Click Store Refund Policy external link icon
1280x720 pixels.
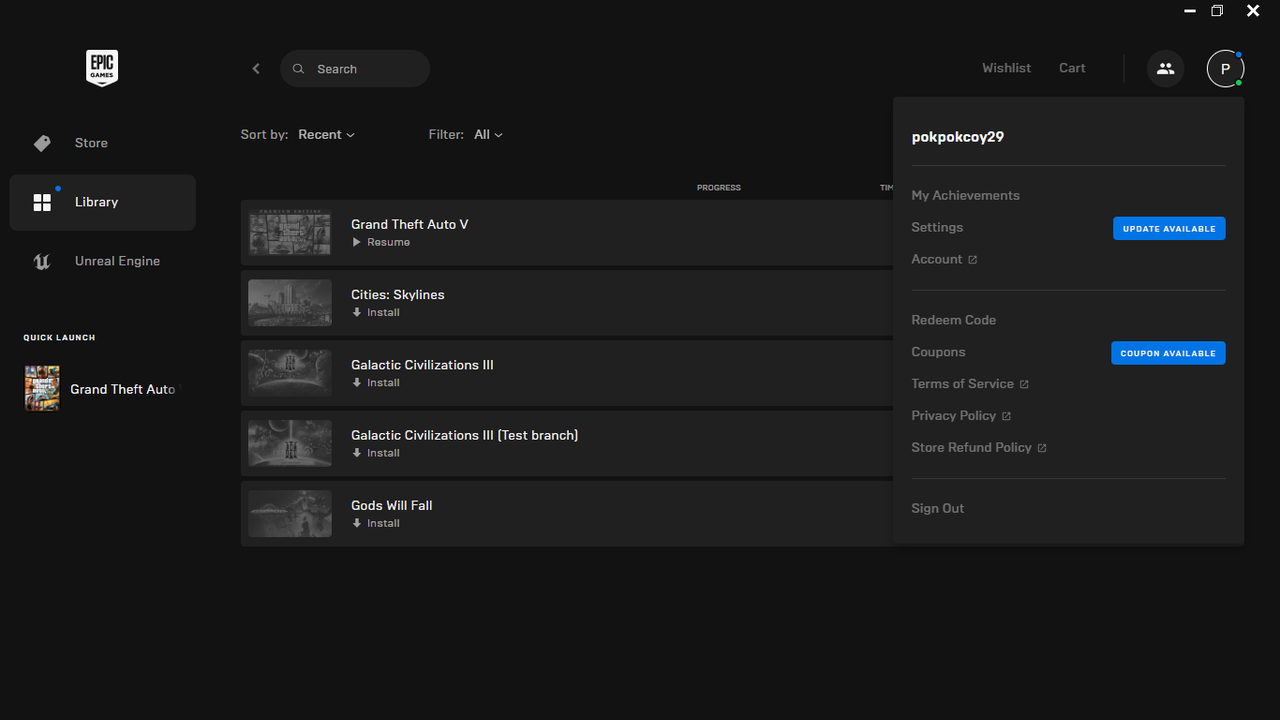coord(1042,448)
